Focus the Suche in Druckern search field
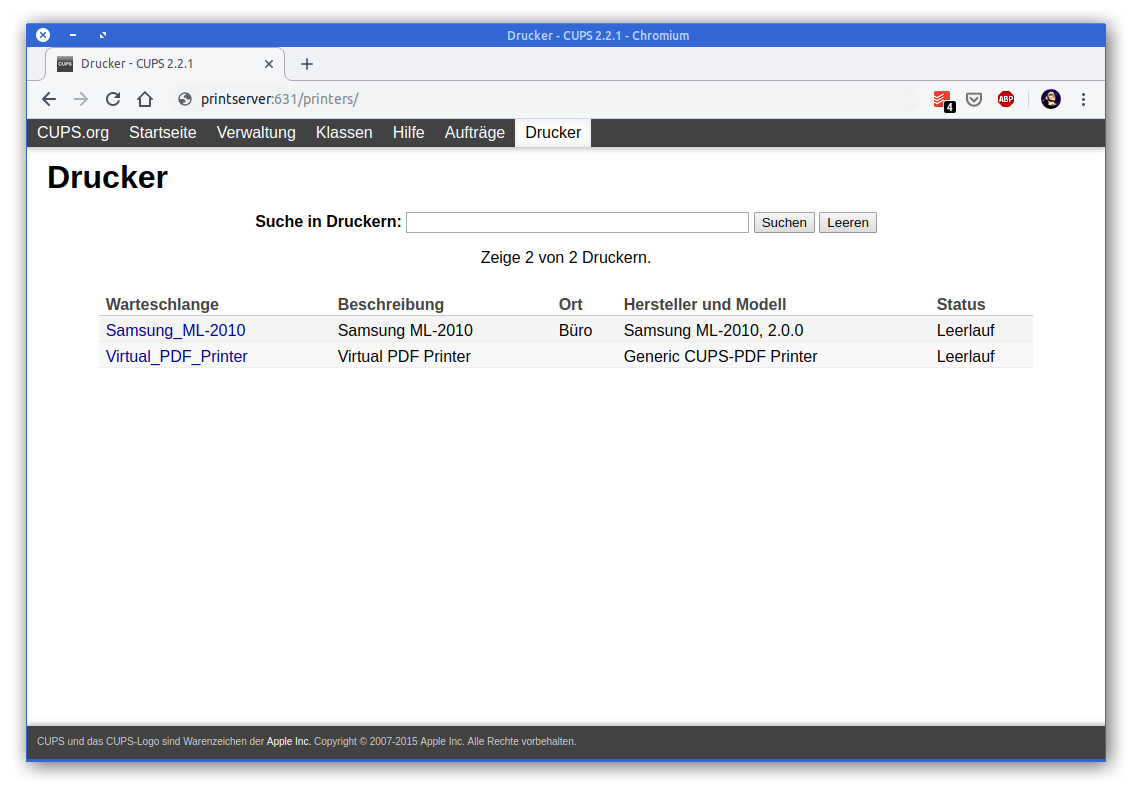Viewport: 1138px width, 799px height. [x=577, y=223]
